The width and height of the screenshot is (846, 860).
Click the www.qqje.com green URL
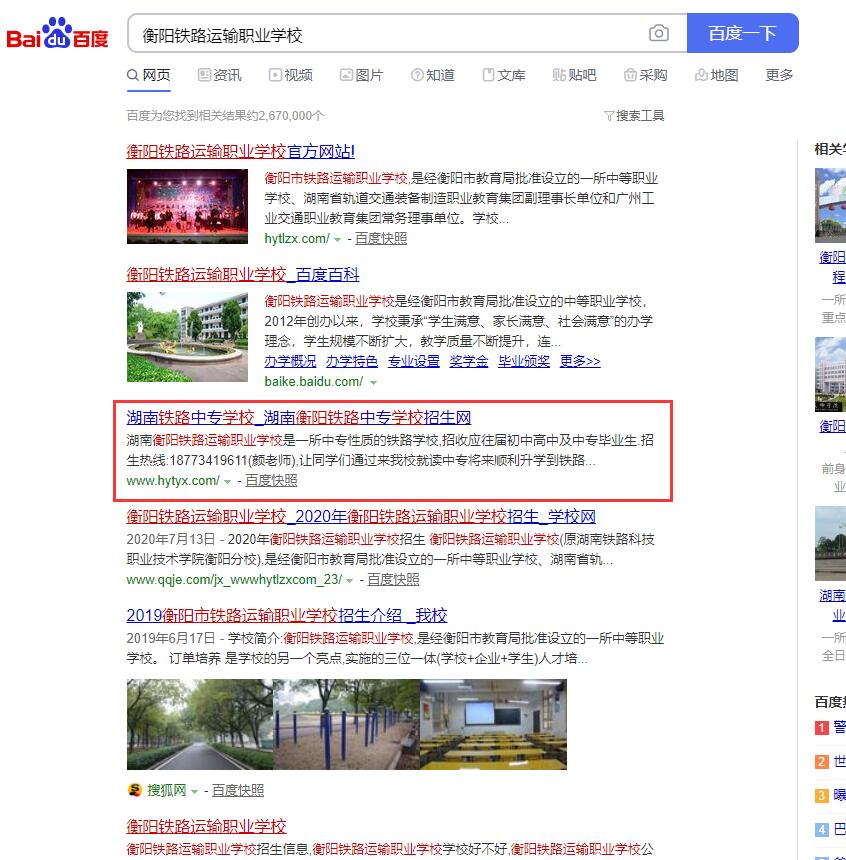[234, 580]
